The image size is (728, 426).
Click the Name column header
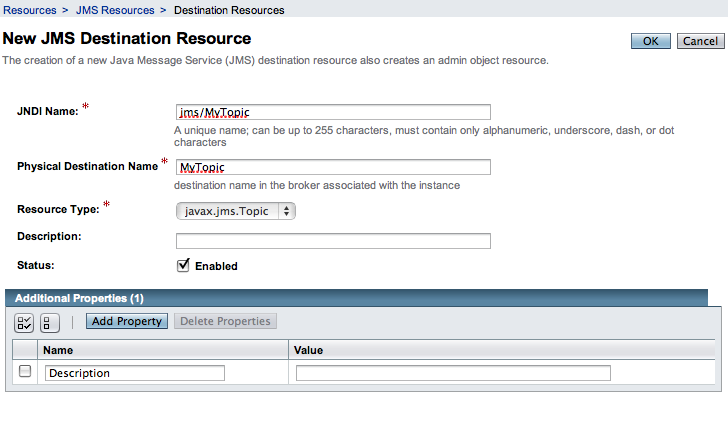(x=58, y=350)
